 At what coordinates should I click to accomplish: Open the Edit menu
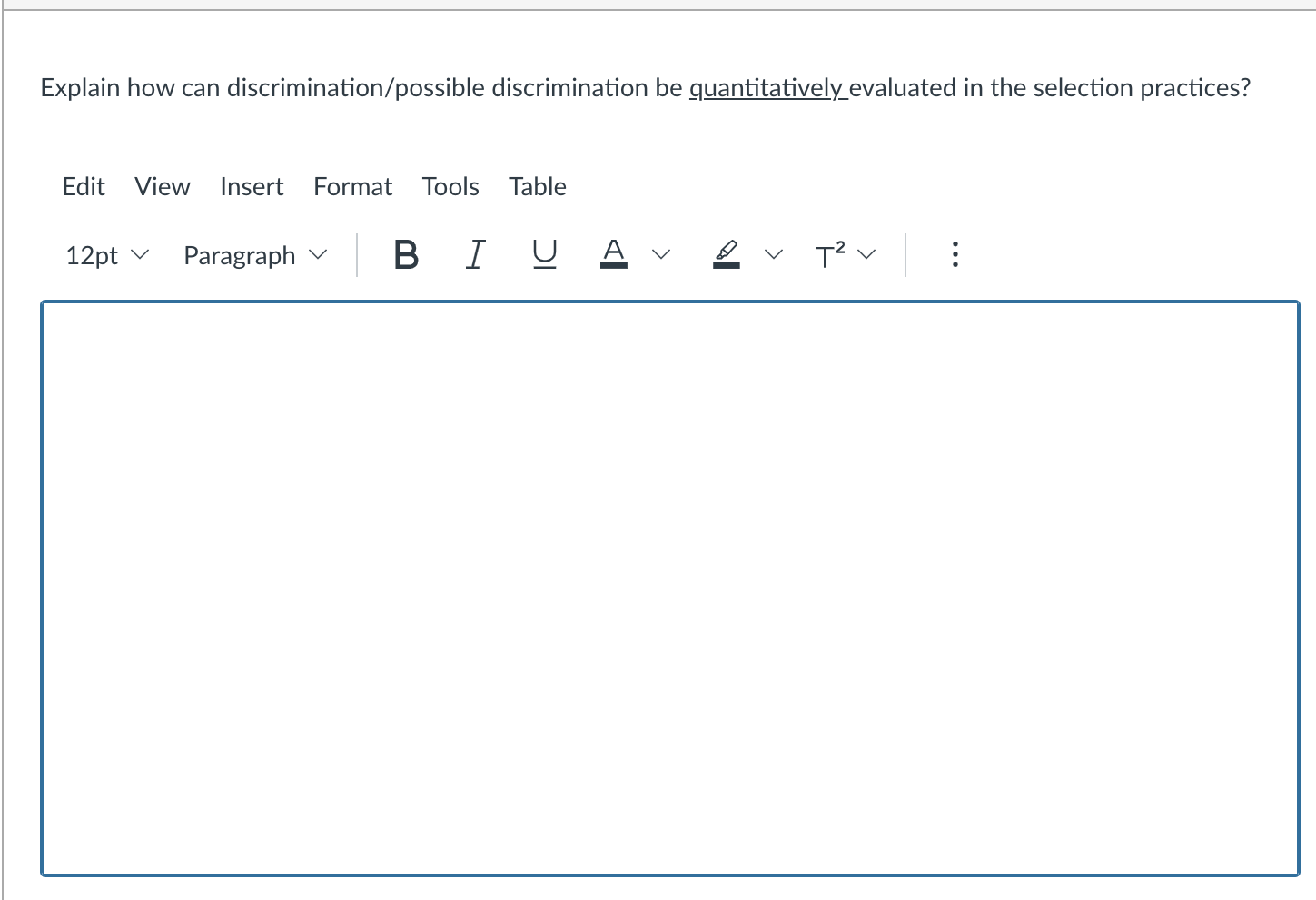pyautogui.click(x=83, y=186)
